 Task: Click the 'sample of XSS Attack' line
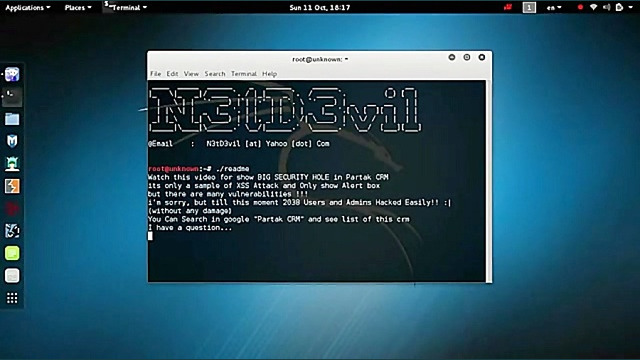point(264,186)
